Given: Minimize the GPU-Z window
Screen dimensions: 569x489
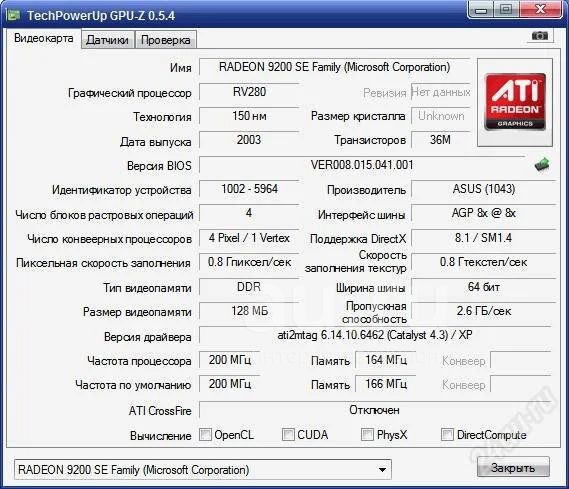Looking at the screenshot, I should pos(481,10).
